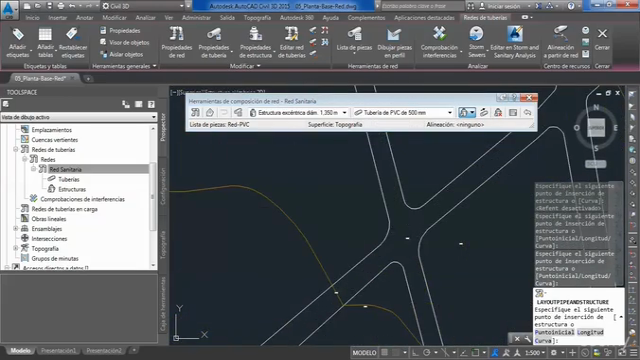The height and width of the screenshot is (360, 640).
Task: Toggle snap mode in status bar
Action: coord(396,352)
